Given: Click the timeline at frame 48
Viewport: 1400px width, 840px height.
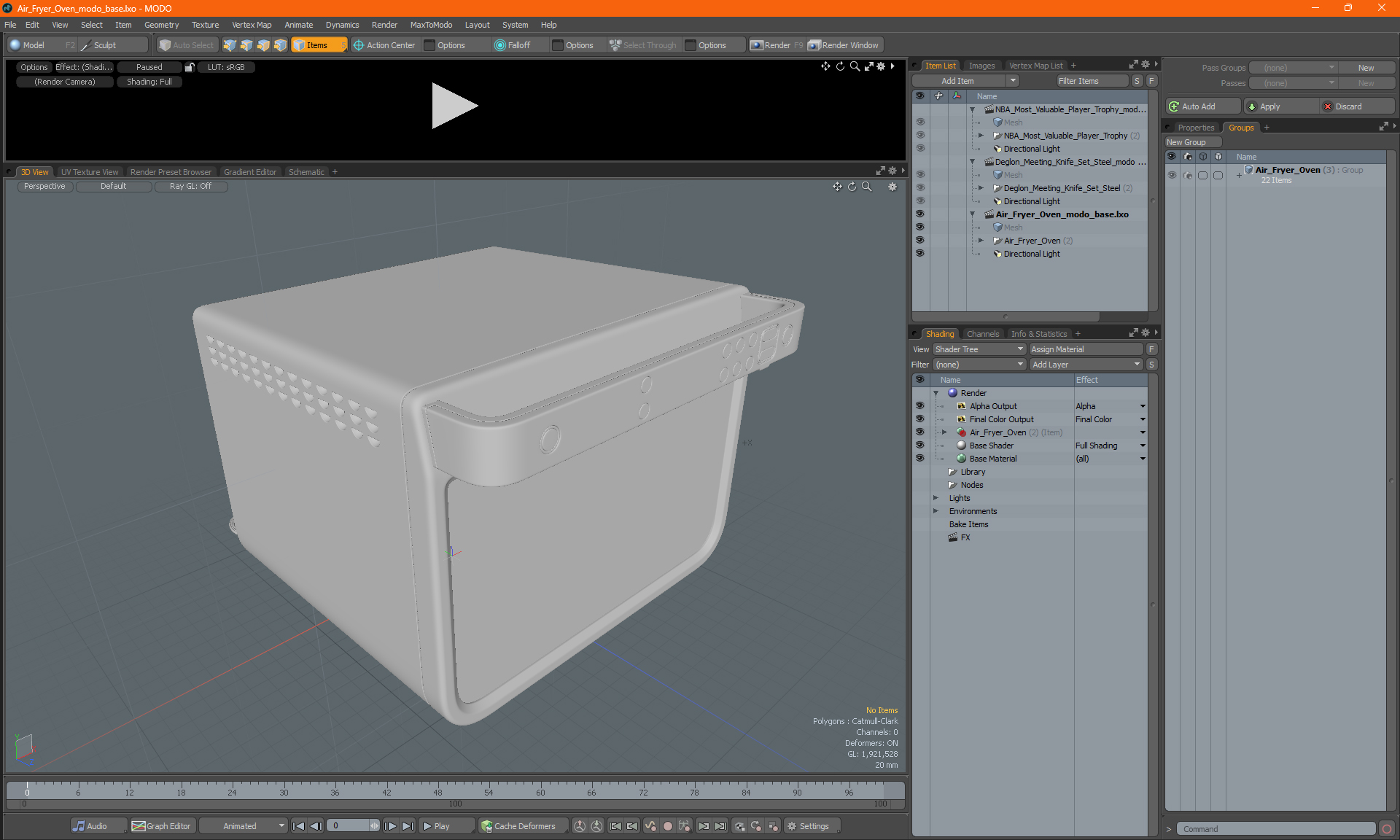Looking at the screenshot, I should click(x=437, y=787).
